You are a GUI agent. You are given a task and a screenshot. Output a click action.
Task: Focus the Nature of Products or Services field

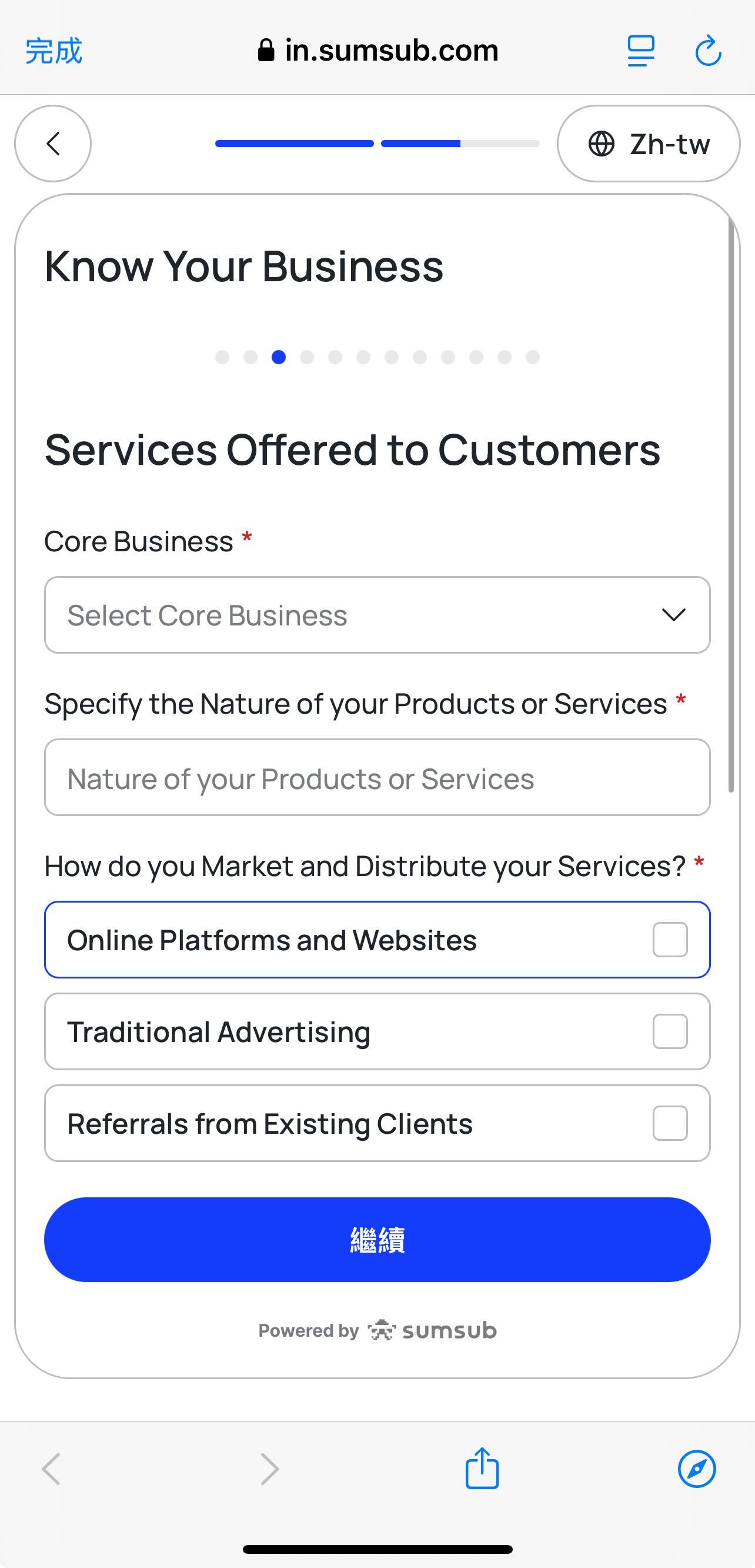pyautogui.click(x=376, y=777)
